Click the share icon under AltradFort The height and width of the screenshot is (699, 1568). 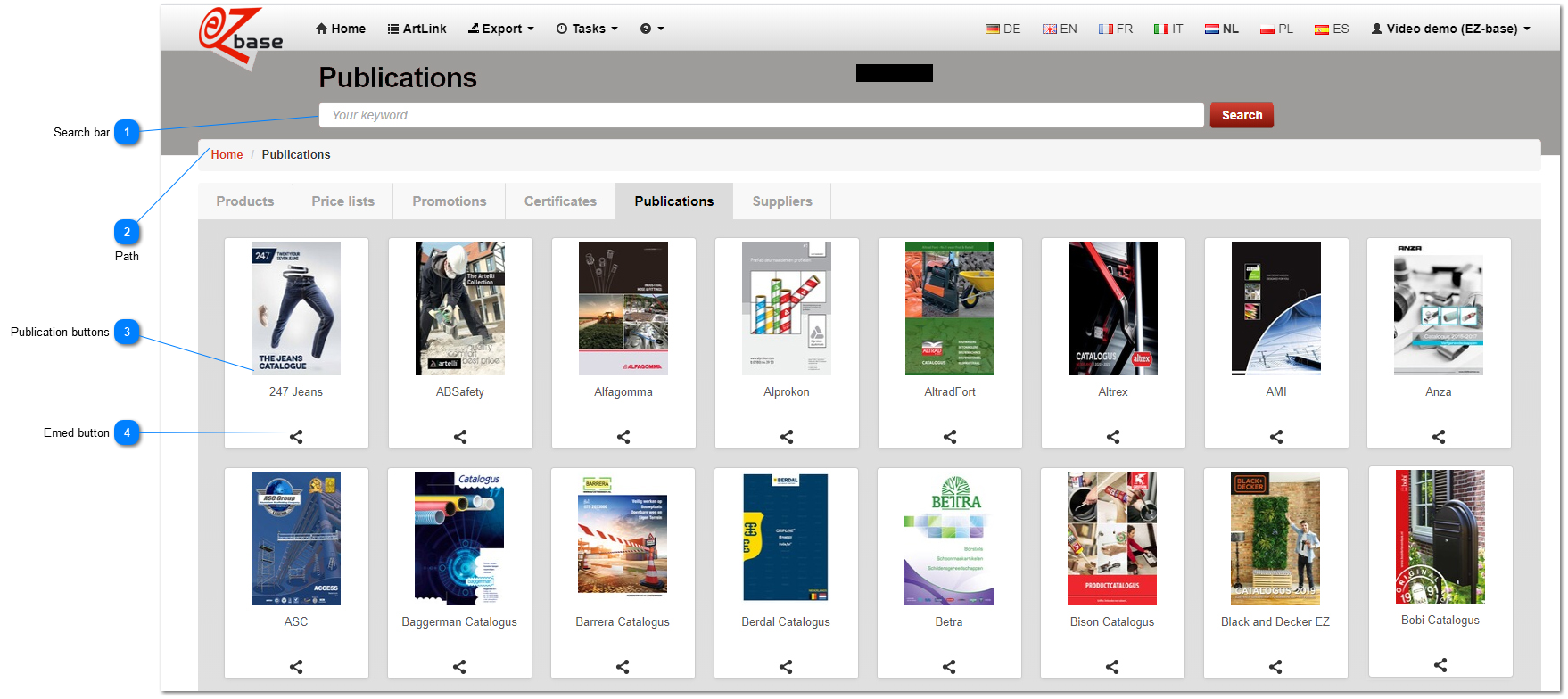coord(950,437)
